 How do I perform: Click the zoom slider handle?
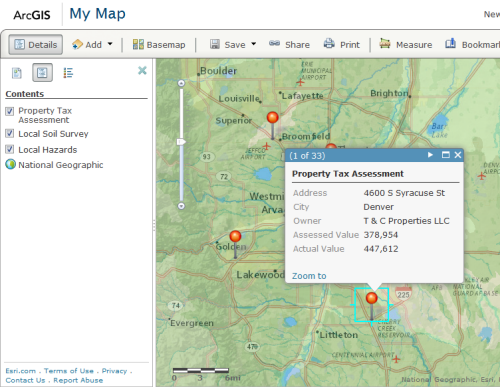181,142
